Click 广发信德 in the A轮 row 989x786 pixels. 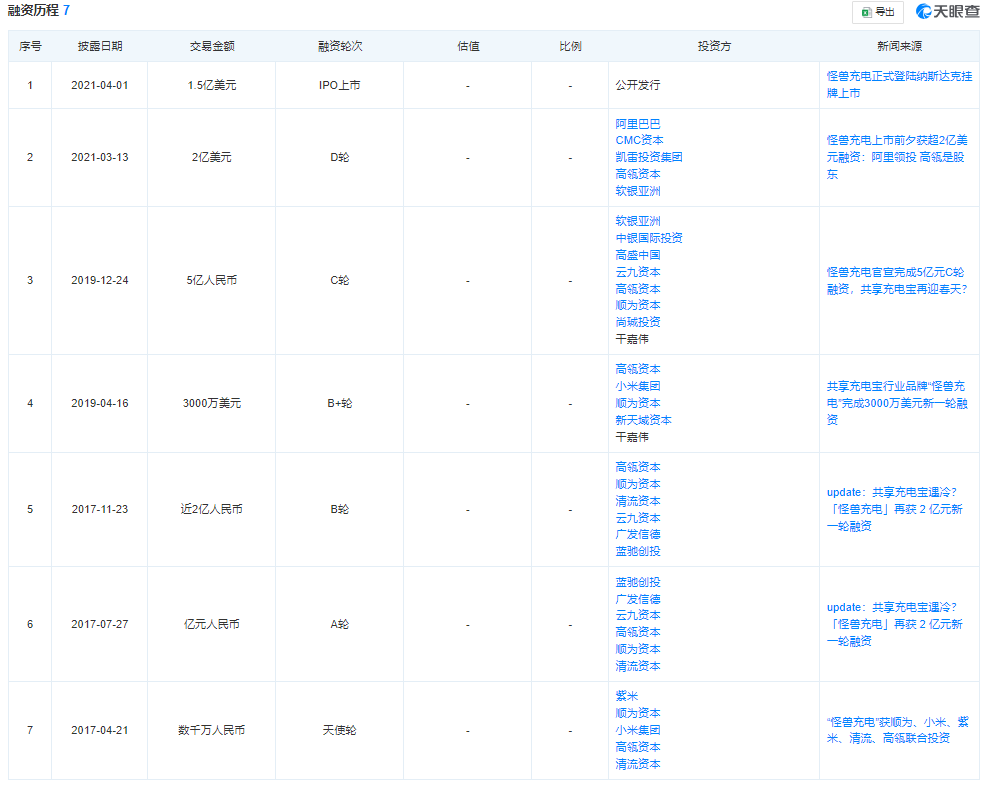(x=638, y=599)
